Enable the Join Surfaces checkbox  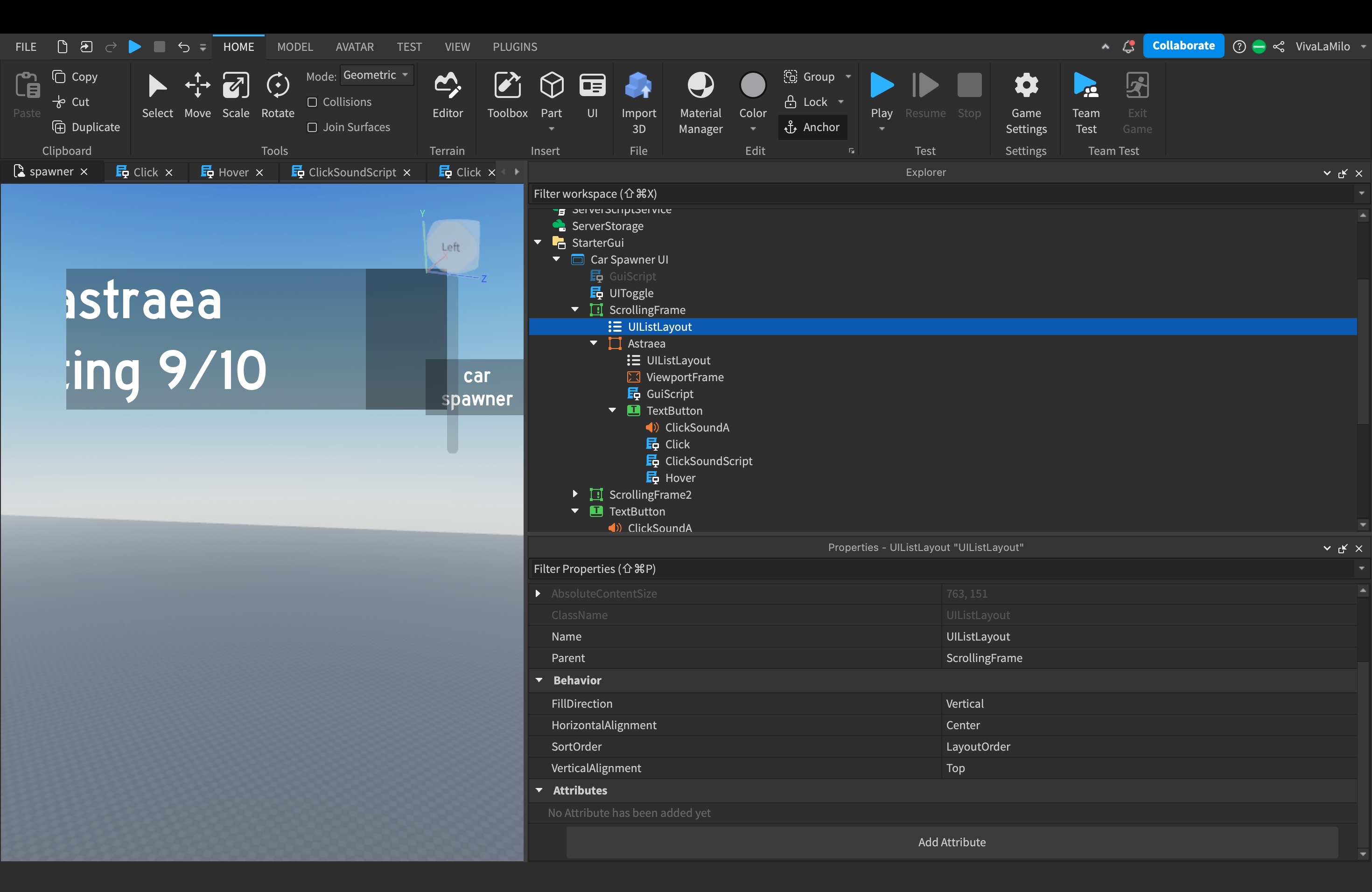click(x=314, y=127)
